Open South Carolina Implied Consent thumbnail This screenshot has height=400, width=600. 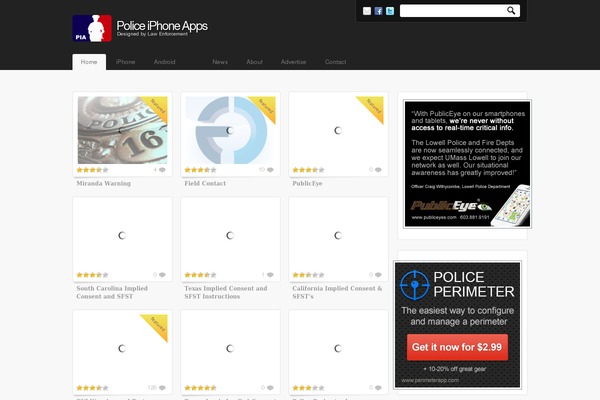pyautogui.click(x=122, y=235)
